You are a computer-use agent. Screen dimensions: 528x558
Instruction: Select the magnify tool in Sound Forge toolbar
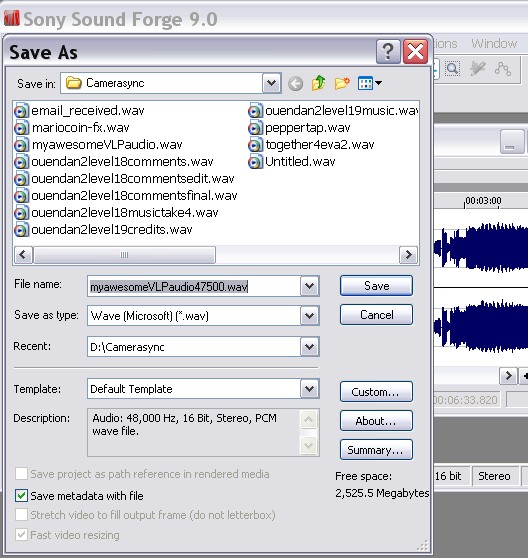coord(452,68)
